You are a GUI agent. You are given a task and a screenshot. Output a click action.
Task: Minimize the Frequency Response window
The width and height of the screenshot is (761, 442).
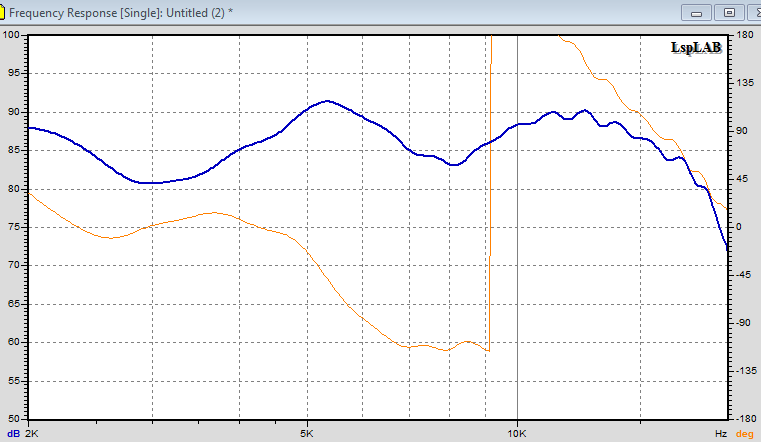point(696,13)
